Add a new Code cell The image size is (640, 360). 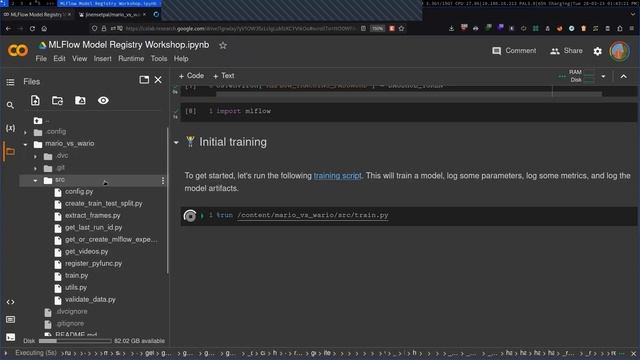coord(191,76)
